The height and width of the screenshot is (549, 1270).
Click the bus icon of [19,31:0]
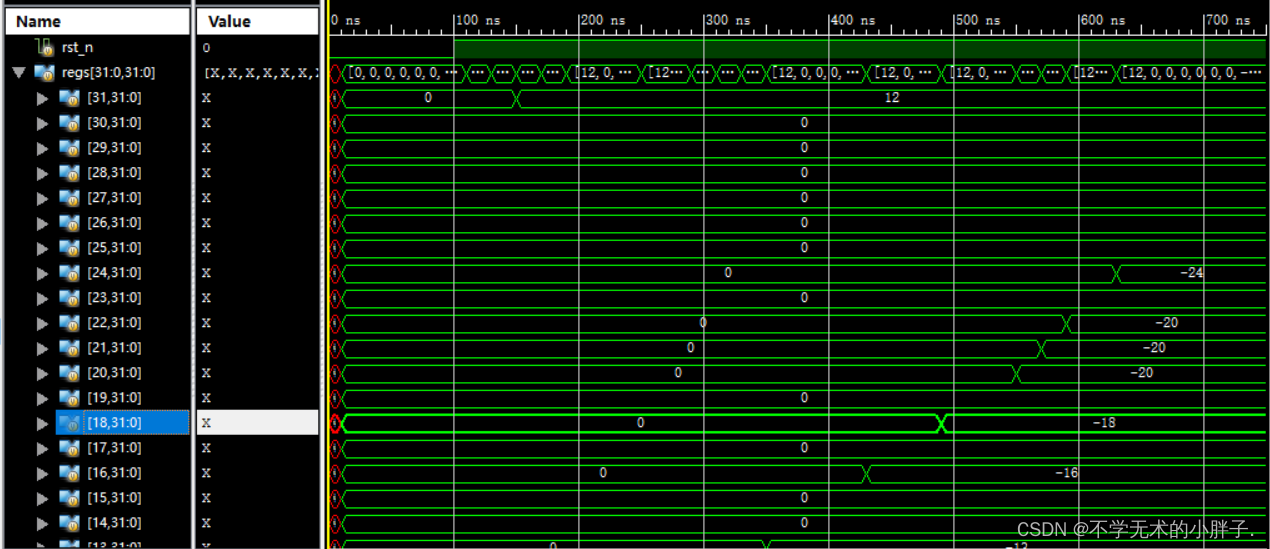68,397
